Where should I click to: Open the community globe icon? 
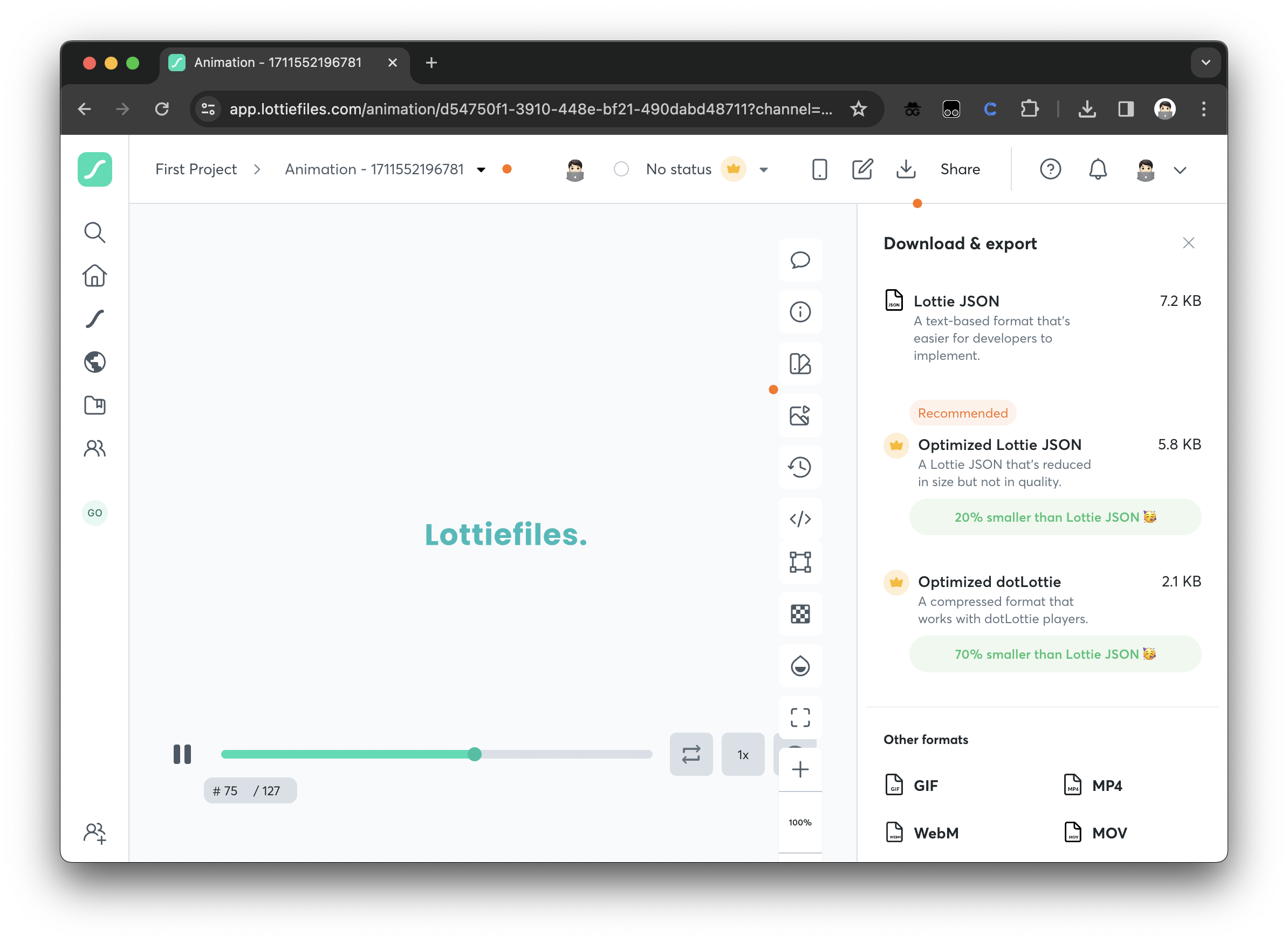pyautogui.click(x=94, y=362)
